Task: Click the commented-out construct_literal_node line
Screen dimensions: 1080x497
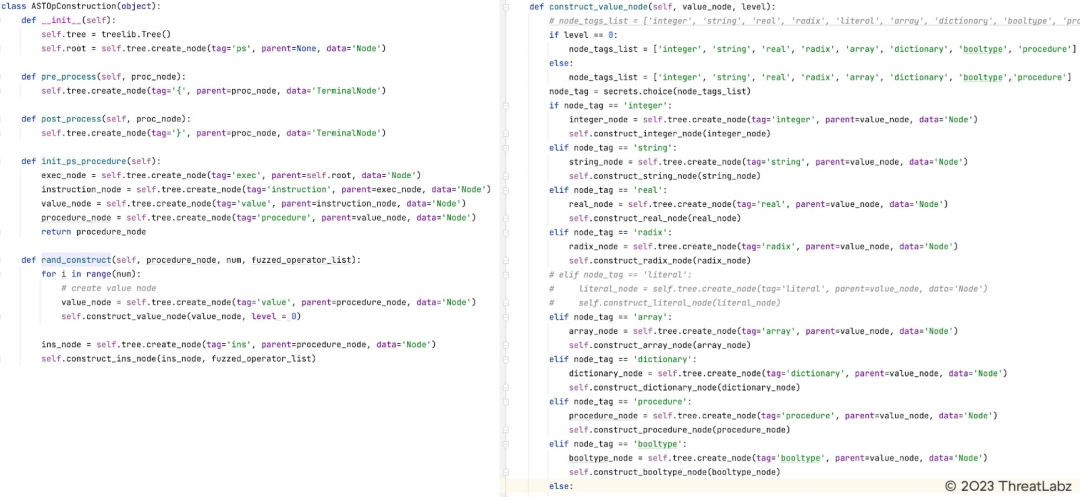Action: pyautogui.click(x=678, y=302)
